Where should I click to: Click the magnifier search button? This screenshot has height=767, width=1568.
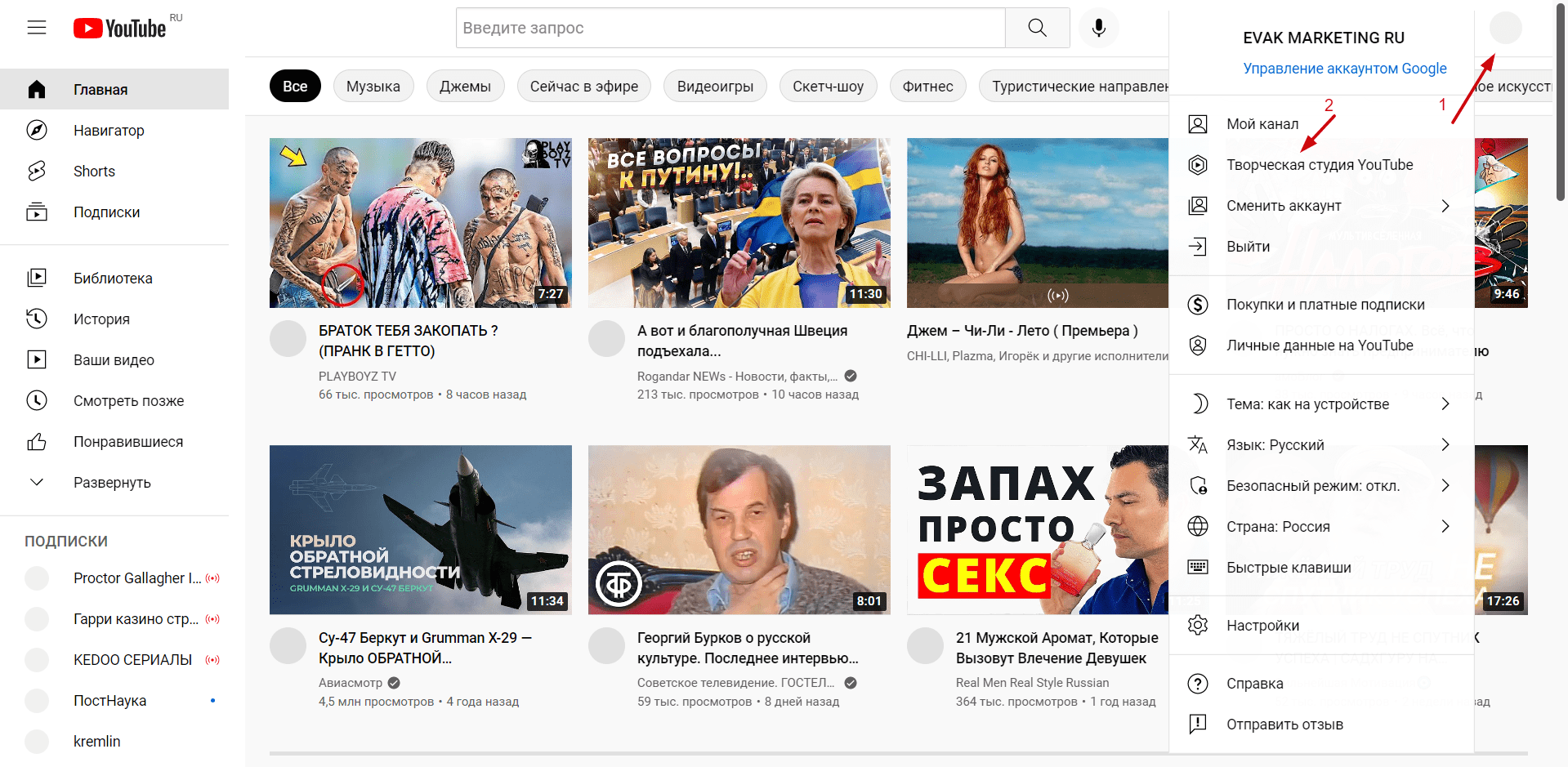pos(1038,28)
